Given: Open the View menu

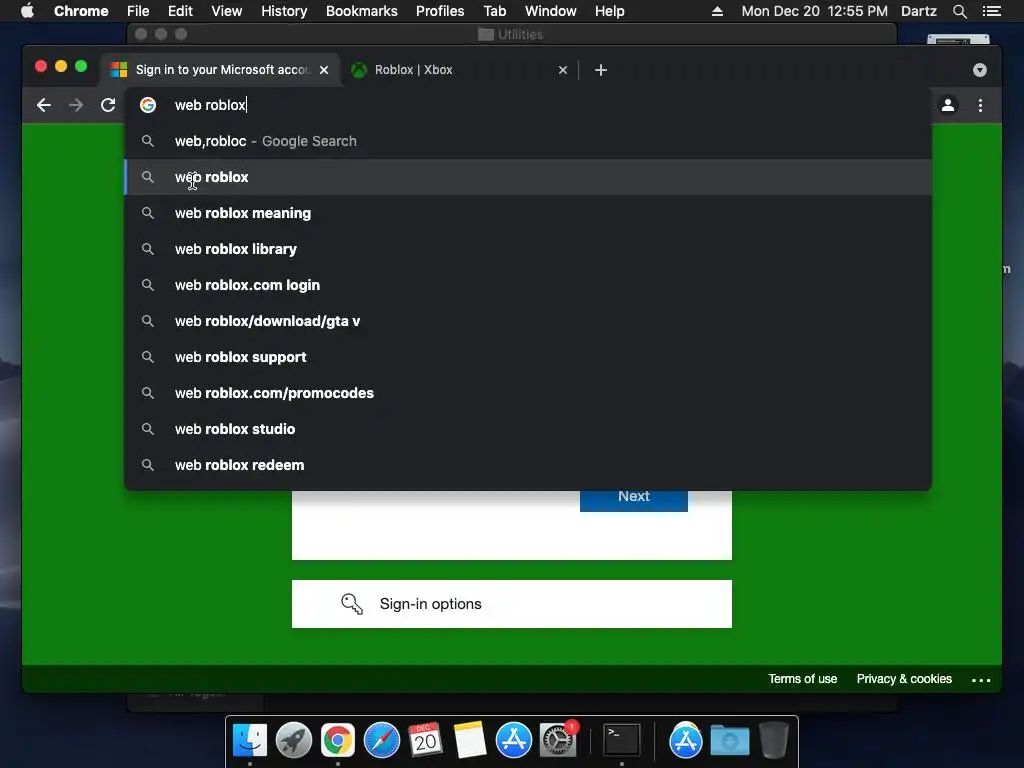Looking at the screenshot, I should [x=226, y=11].
